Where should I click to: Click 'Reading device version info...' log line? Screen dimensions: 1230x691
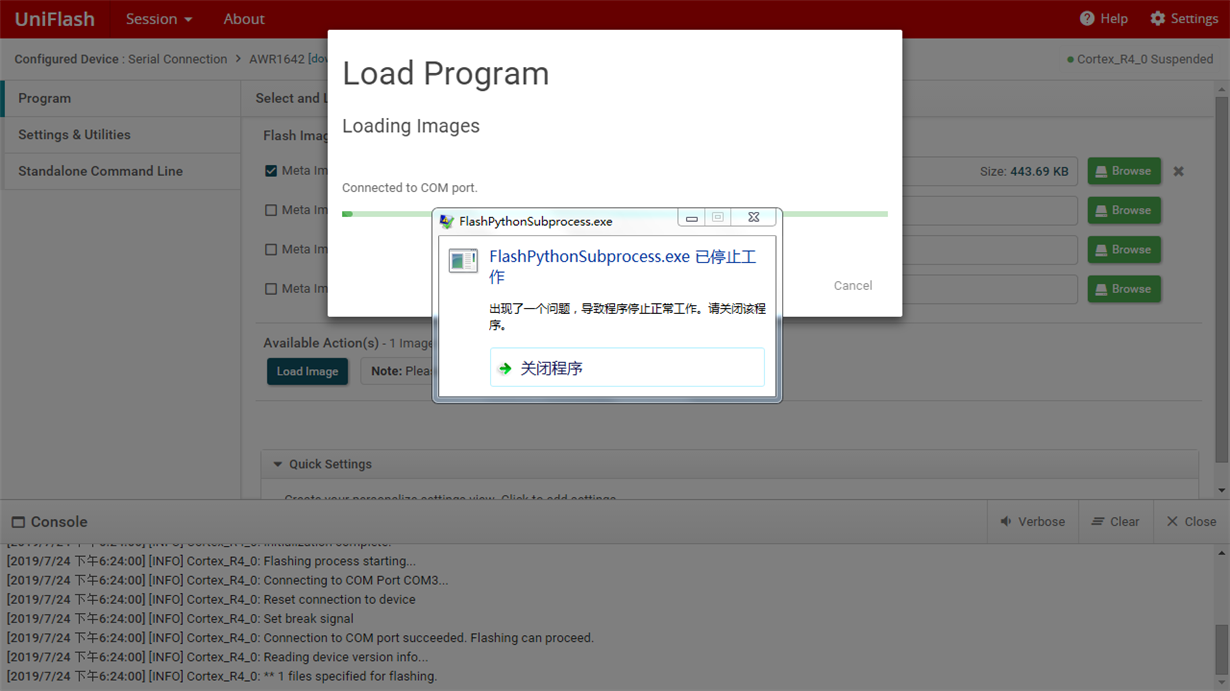coord(217,657)
